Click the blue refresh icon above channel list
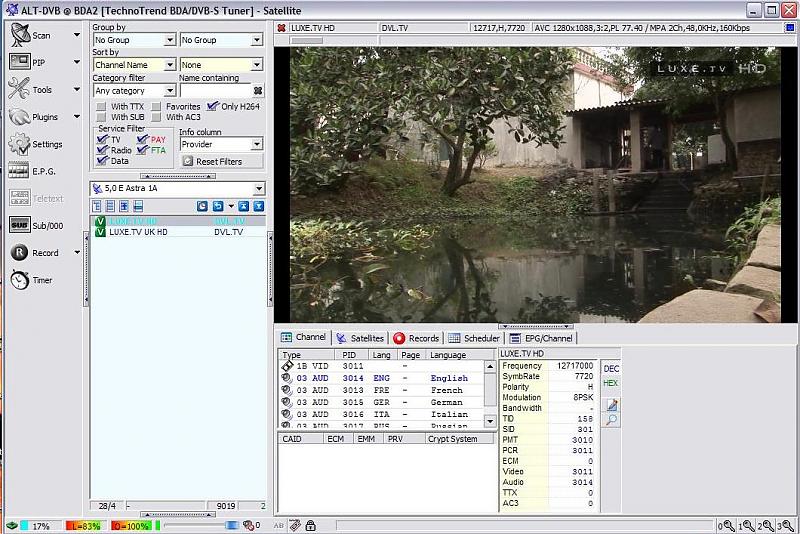Image resolution: width=800 pixels, height=534 pixels. coord(203,206)
